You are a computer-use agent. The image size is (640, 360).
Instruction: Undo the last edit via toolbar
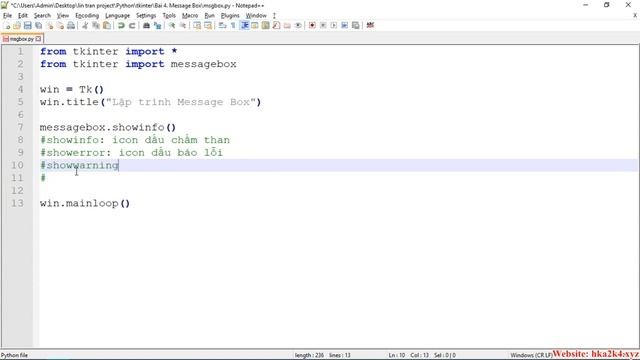click(x=121, y=25)
